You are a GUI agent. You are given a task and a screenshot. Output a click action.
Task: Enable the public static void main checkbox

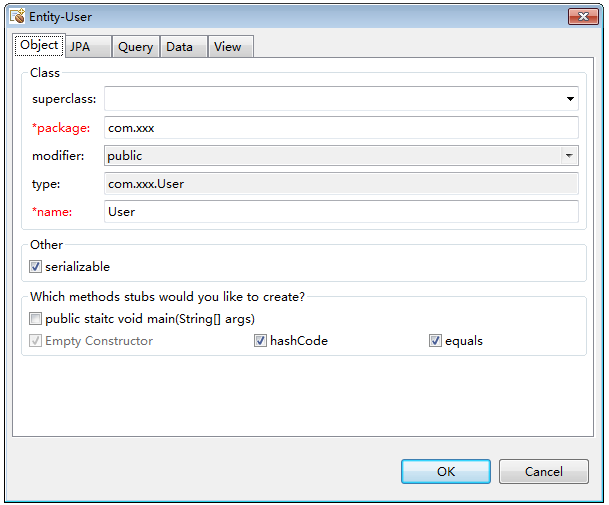click(35, 319)
